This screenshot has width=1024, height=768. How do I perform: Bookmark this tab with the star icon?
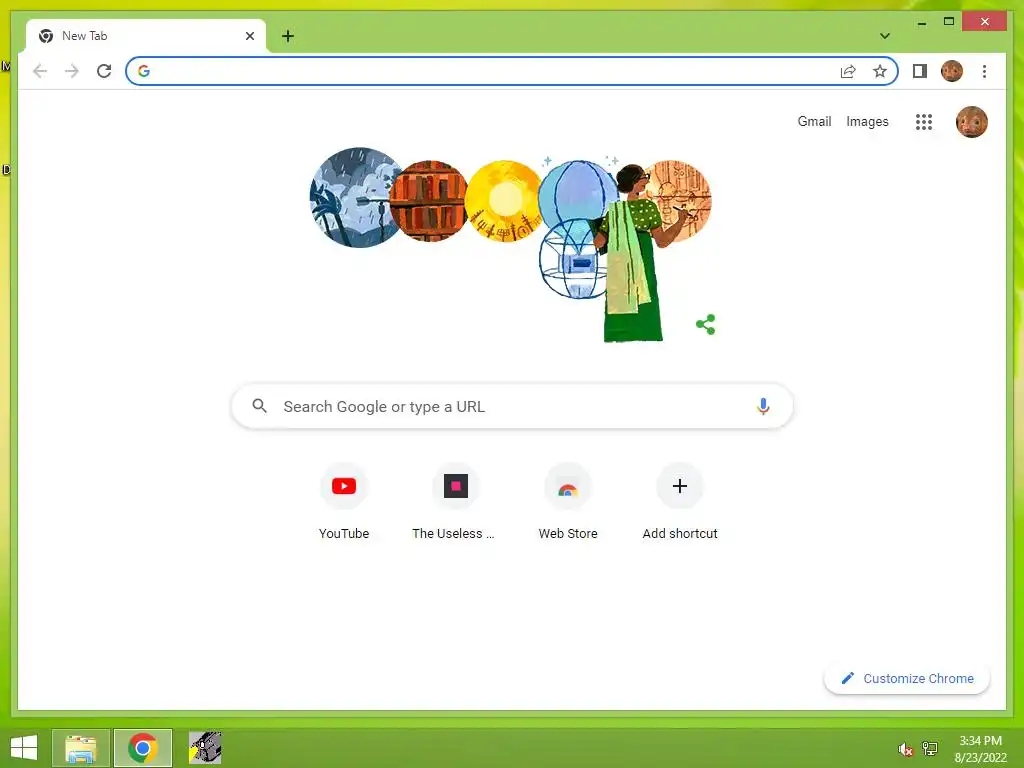click(x=880, y=71)
